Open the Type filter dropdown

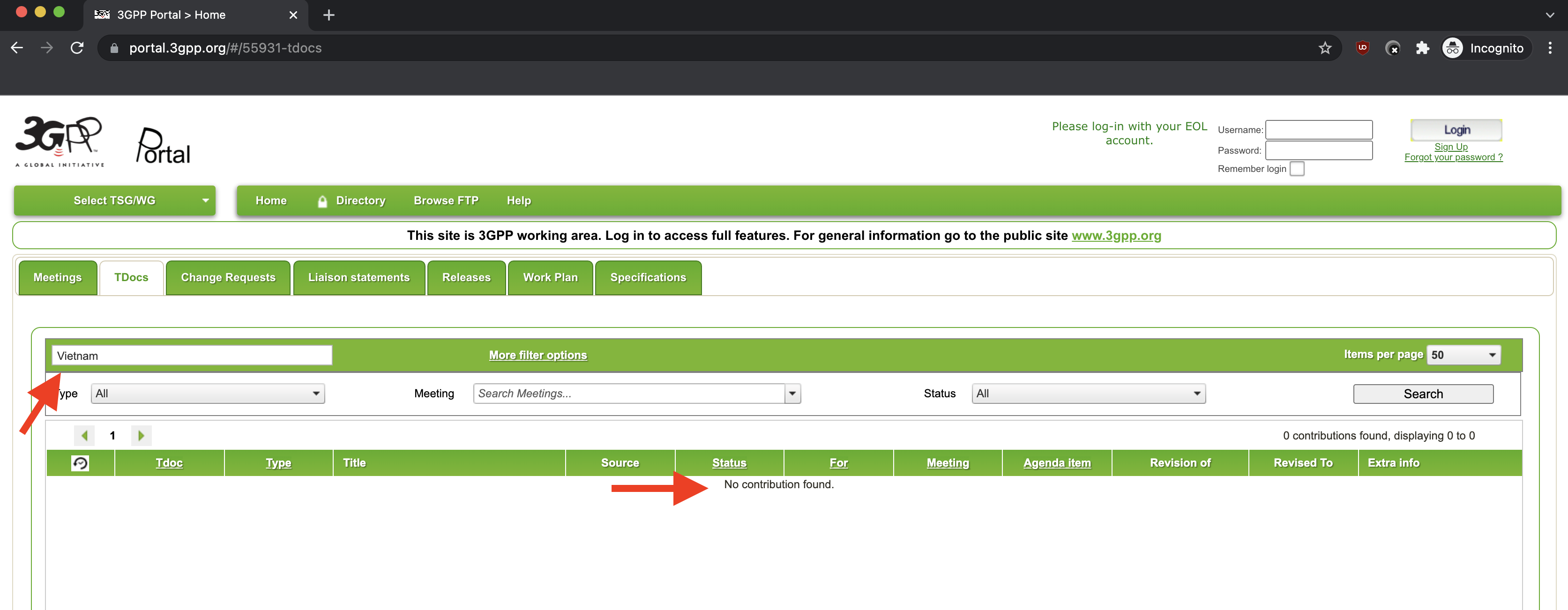208,393
